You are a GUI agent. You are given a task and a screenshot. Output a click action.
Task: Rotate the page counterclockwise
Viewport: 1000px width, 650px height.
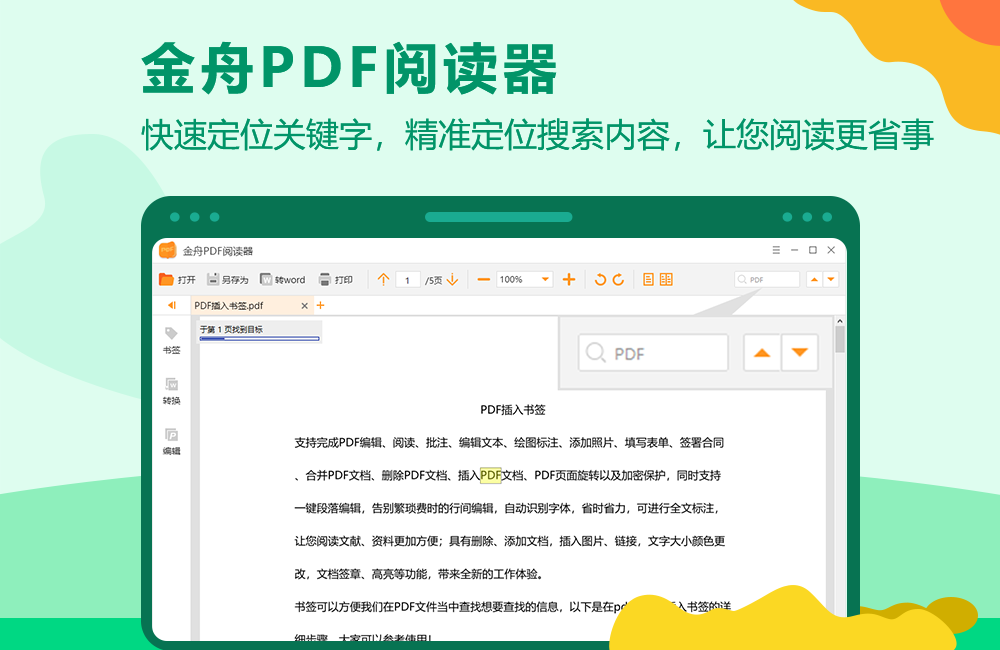click(x=598, y=279)
